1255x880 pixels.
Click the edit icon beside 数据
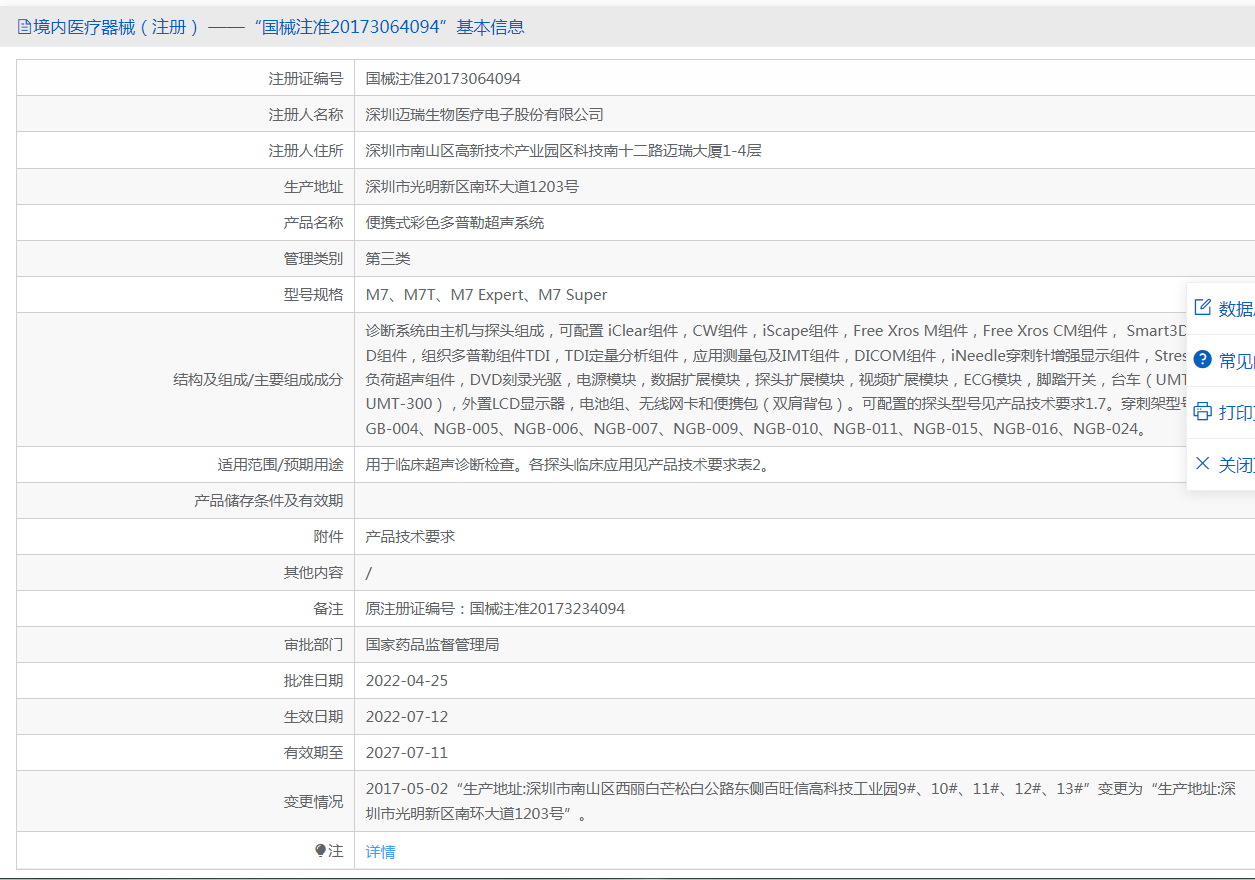coord(1203,308)
